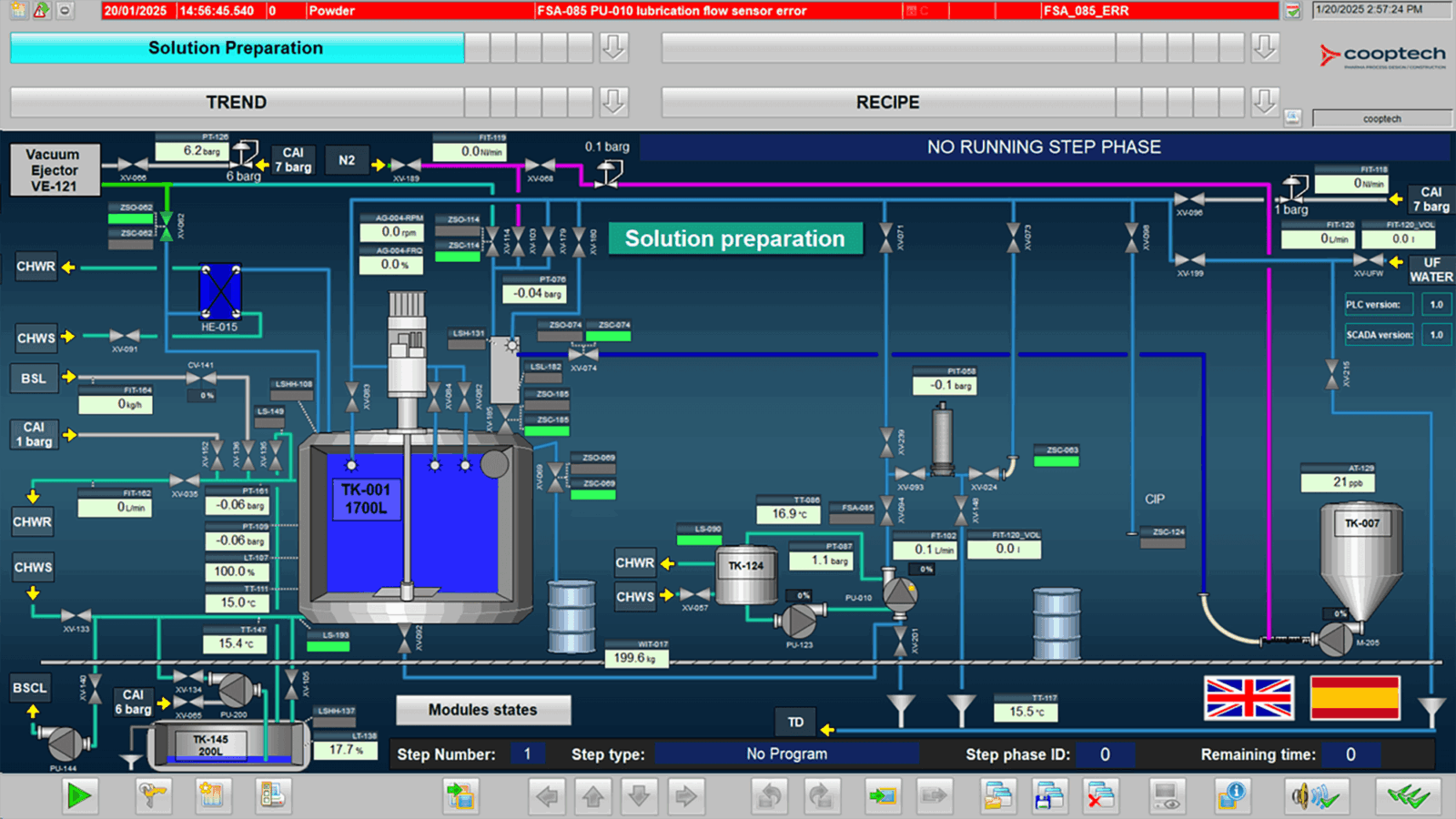Toggle valve XV-133
This screenshot has width=1456, height=819.
point(76,616)
